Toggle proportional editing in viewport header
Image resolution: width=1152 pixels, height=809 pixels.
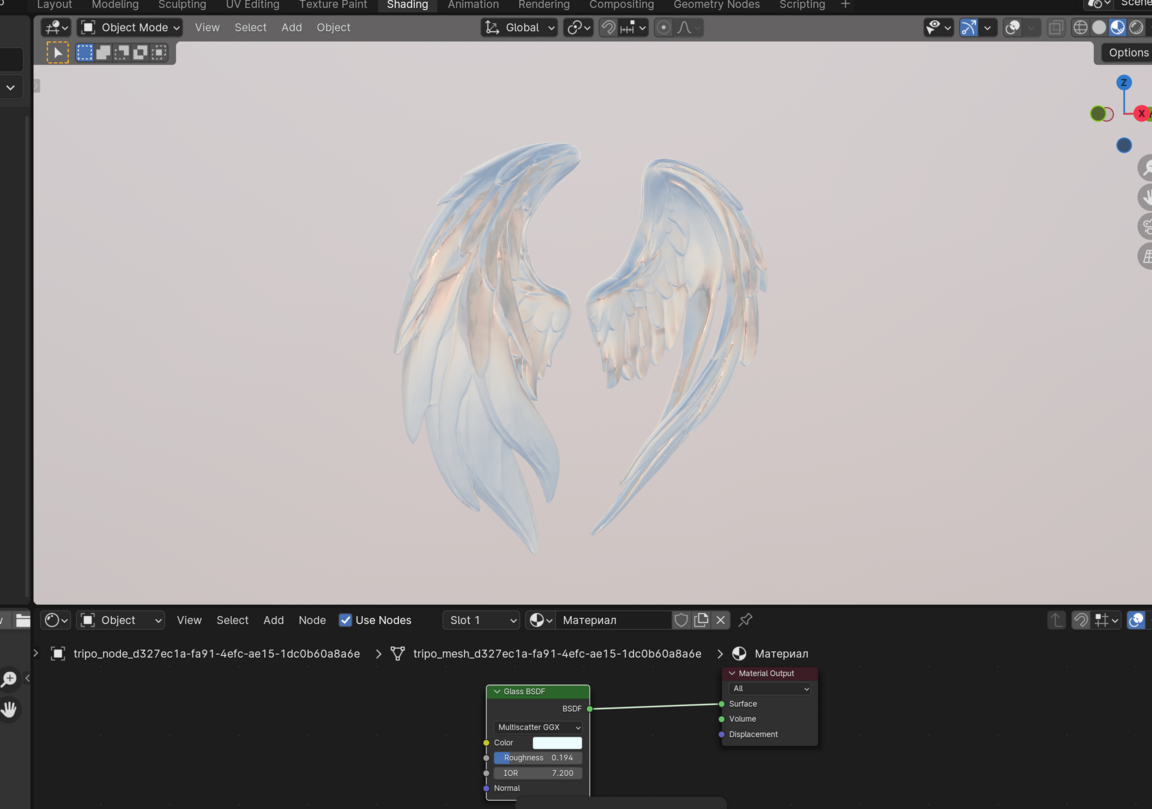(663, 28)
